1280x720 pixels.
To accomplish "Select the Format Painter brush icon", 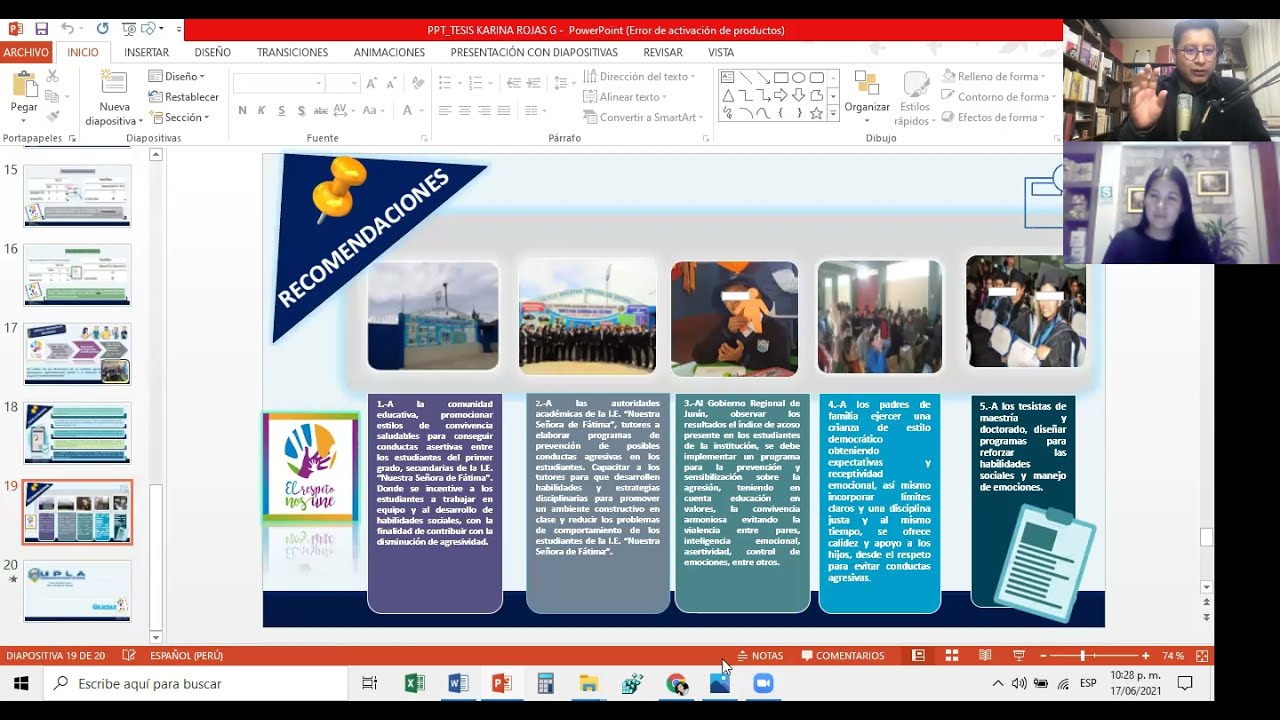I will pyautogui.click(x=52, y=117).
